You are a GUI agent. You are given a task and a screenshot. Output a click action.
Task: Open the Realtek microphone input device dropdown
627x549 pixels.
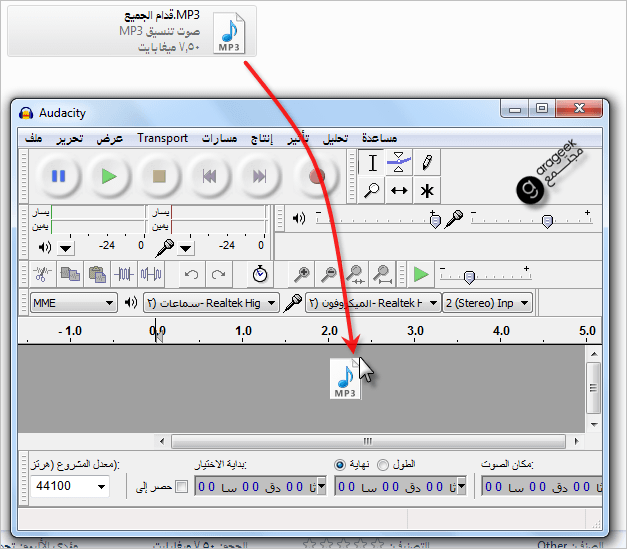click(x=373, y=303)
